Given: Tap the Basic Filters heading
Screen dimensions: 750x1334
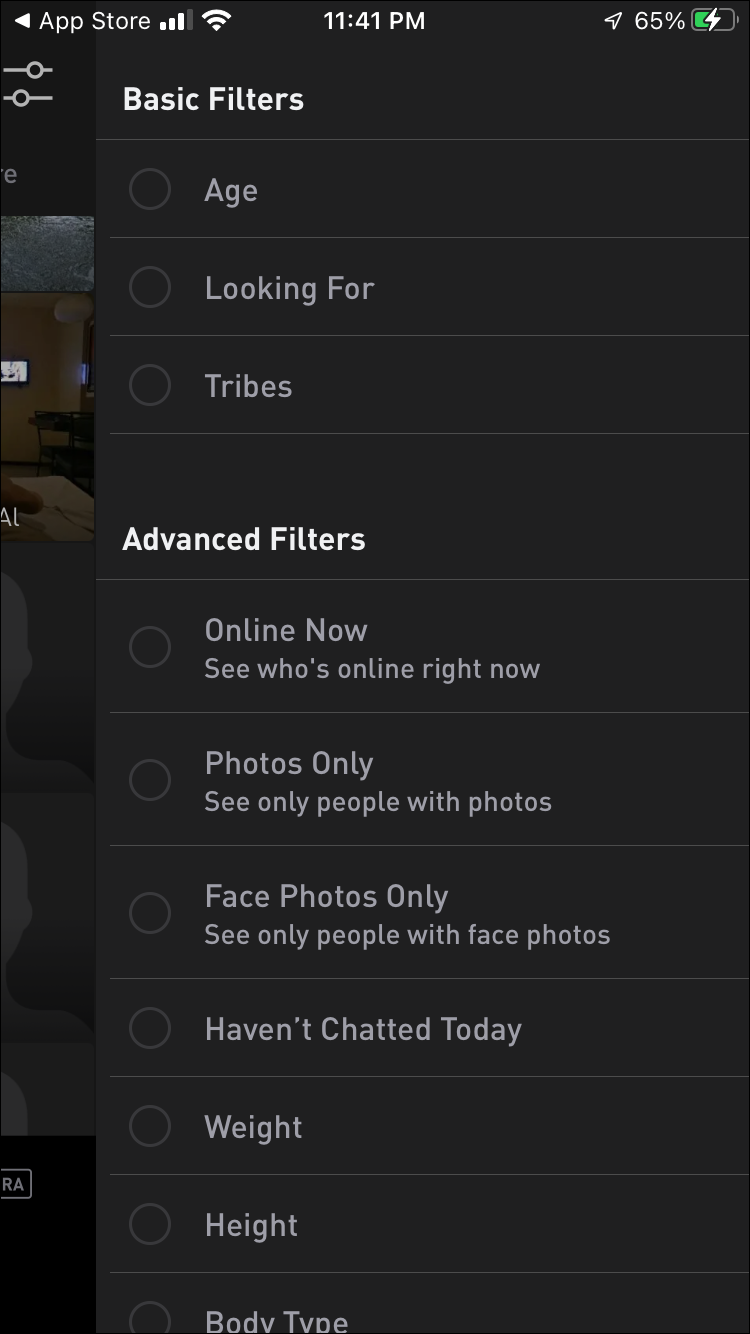Looking at the screenshot, I should pos(213,99).
